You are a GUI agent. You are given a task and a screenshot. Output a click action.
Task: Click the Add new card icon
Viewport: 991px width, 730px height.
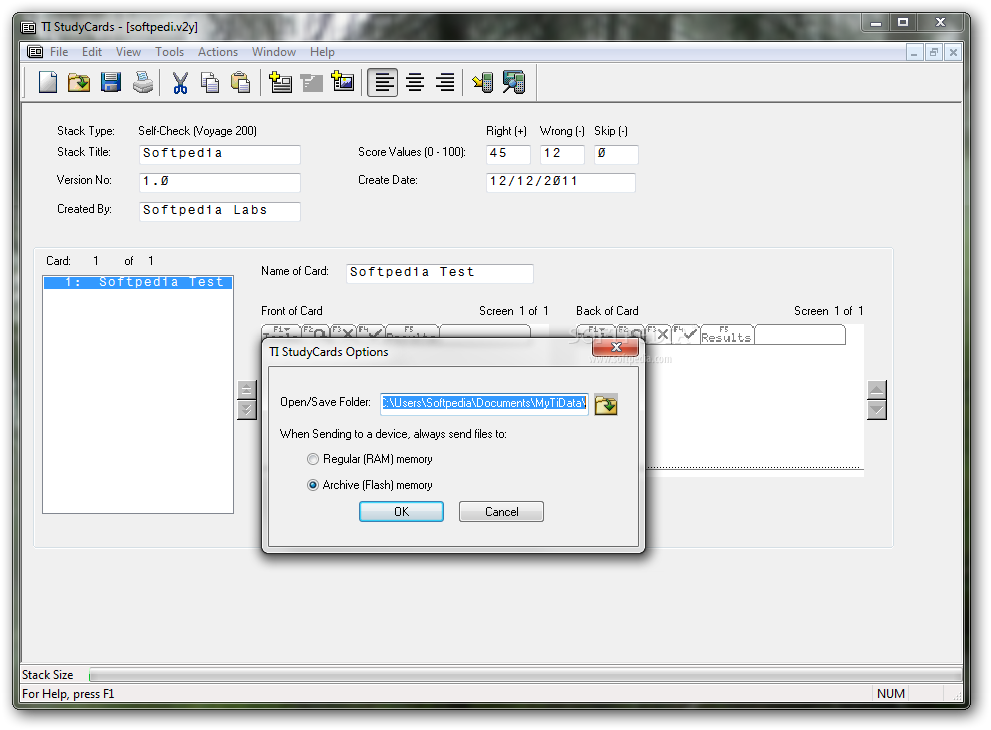[x=280, y=82]
